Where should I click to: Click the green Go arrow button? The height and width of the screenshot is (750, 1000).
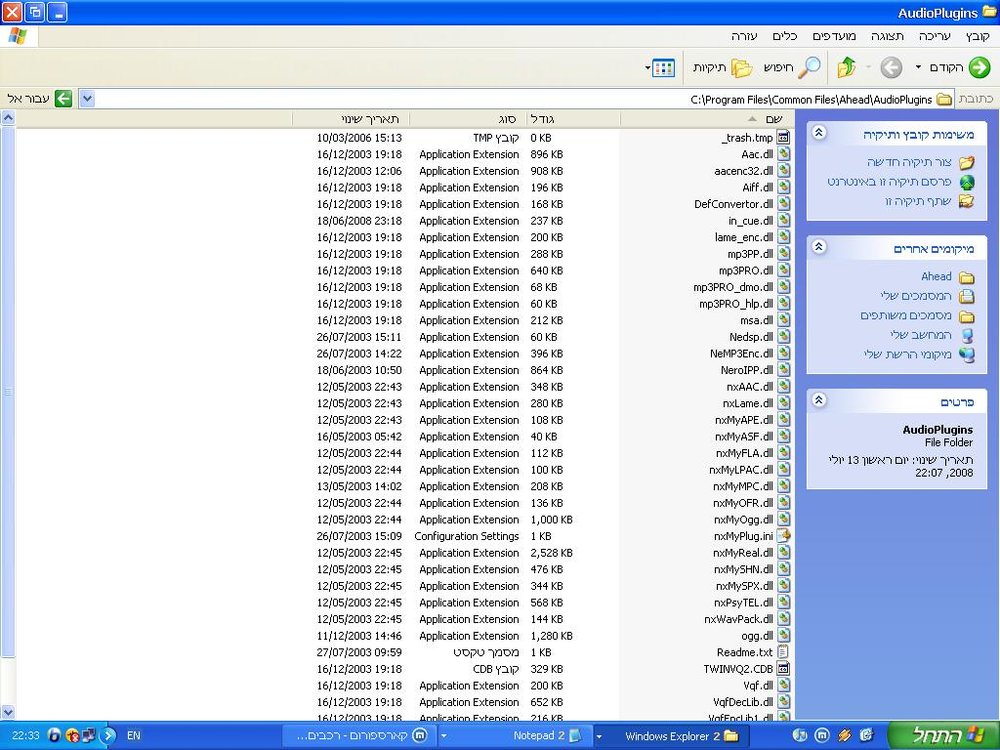point(63,99)
